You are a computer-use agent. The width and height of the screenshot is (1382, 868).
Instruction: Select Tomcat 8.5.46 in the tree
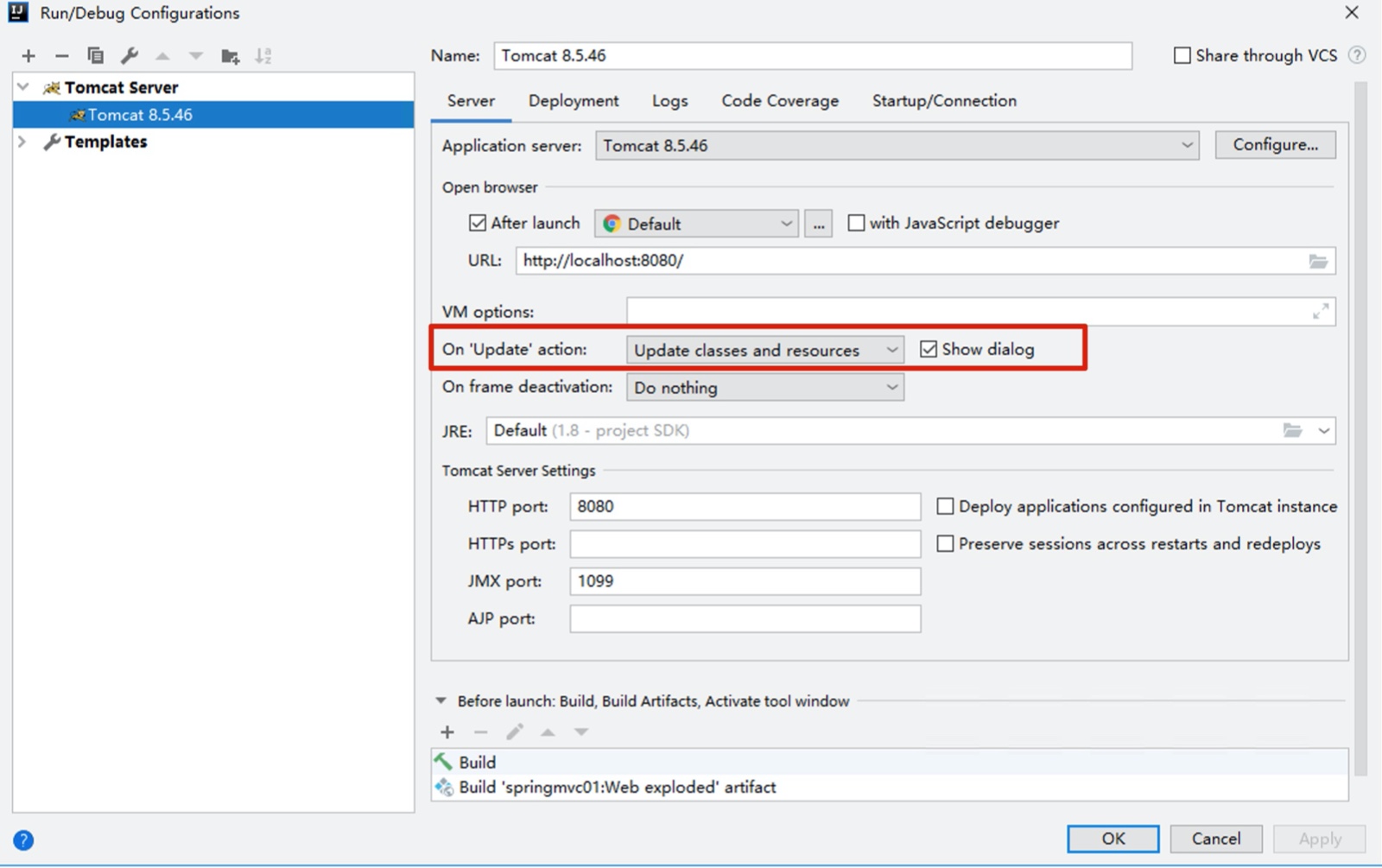point(213,115)
